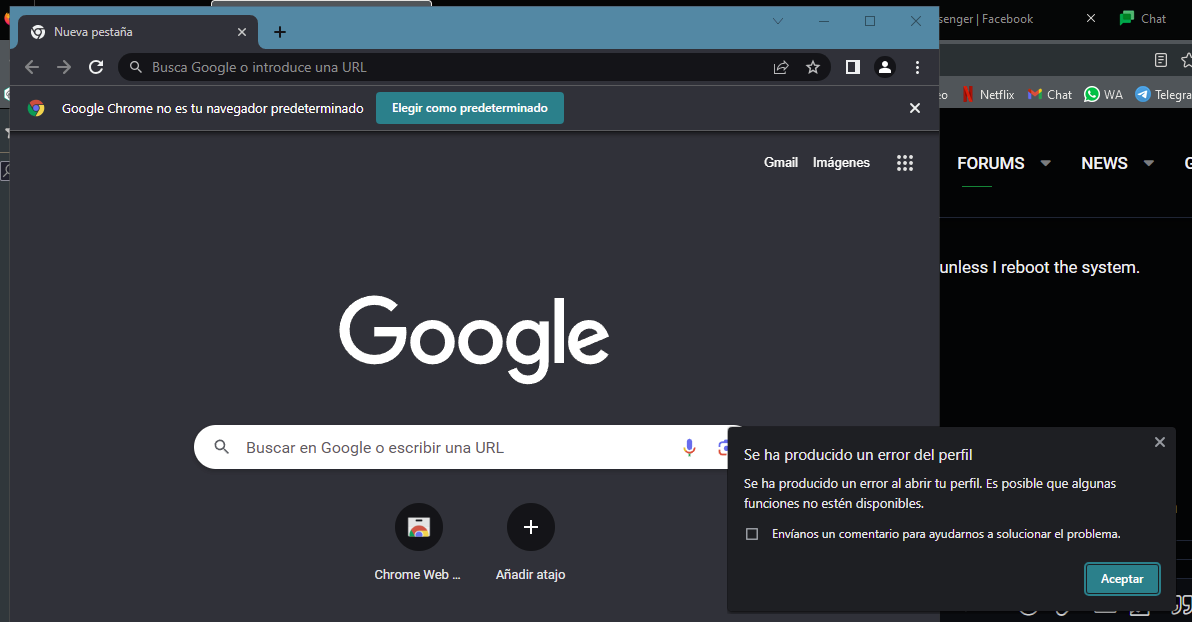Open a new tab with the plus button
1192x622 pixels.
tap(280, 32)
